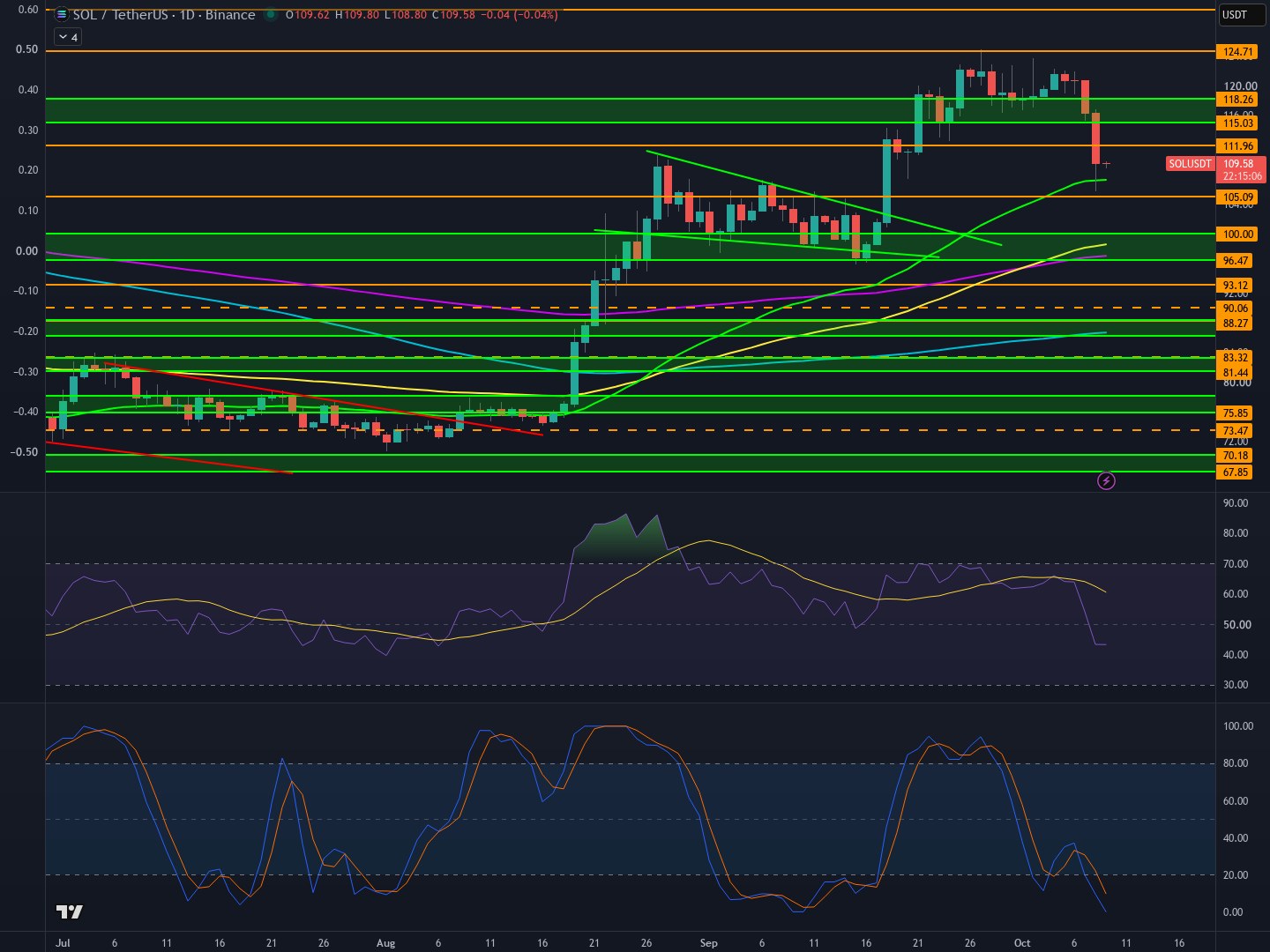Select the 88.27 price level label
Viewport: 1270px width, 952px height.
[x=1235, y=324]
